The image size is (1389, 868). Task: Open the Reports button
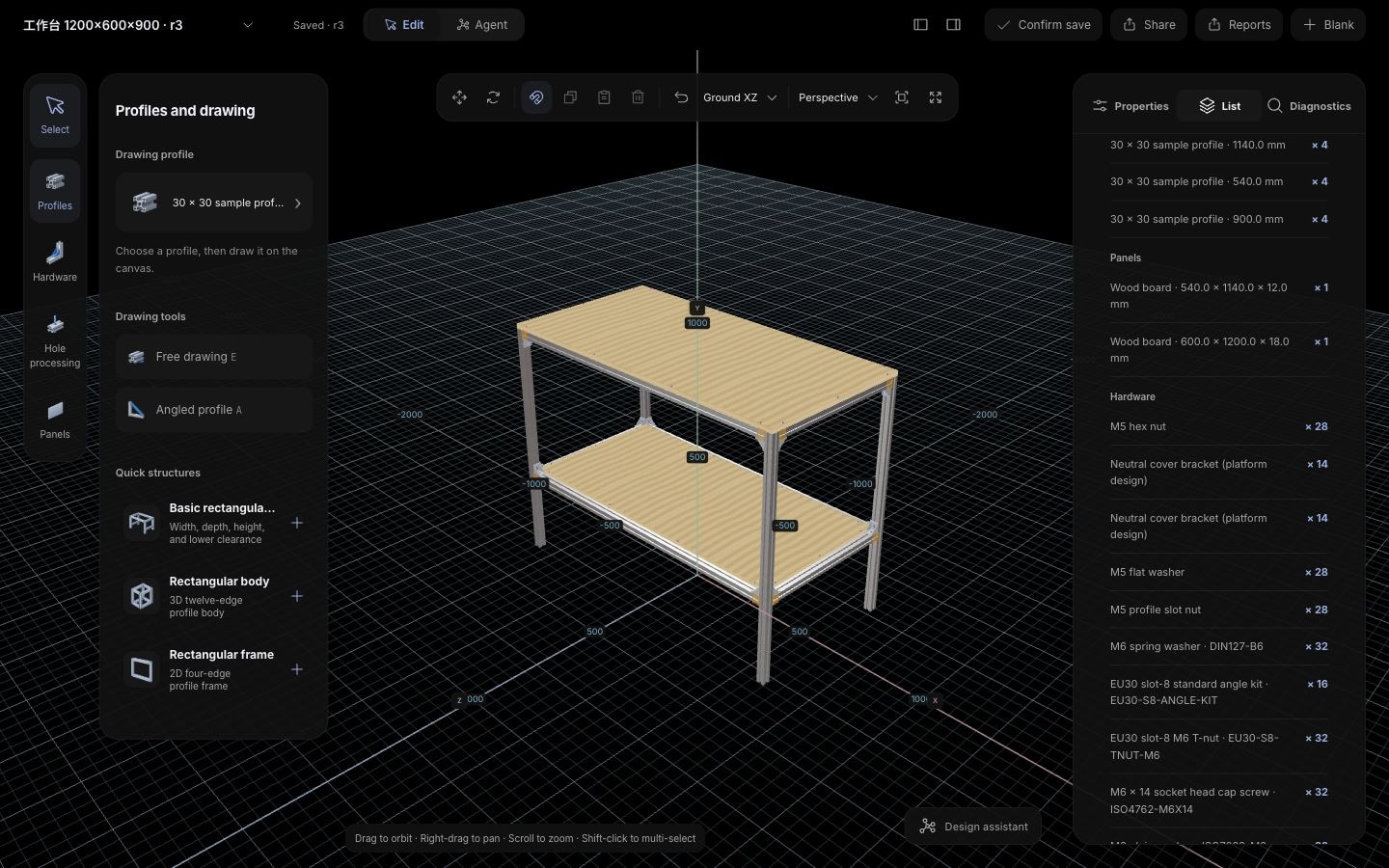pos(1239,25)
